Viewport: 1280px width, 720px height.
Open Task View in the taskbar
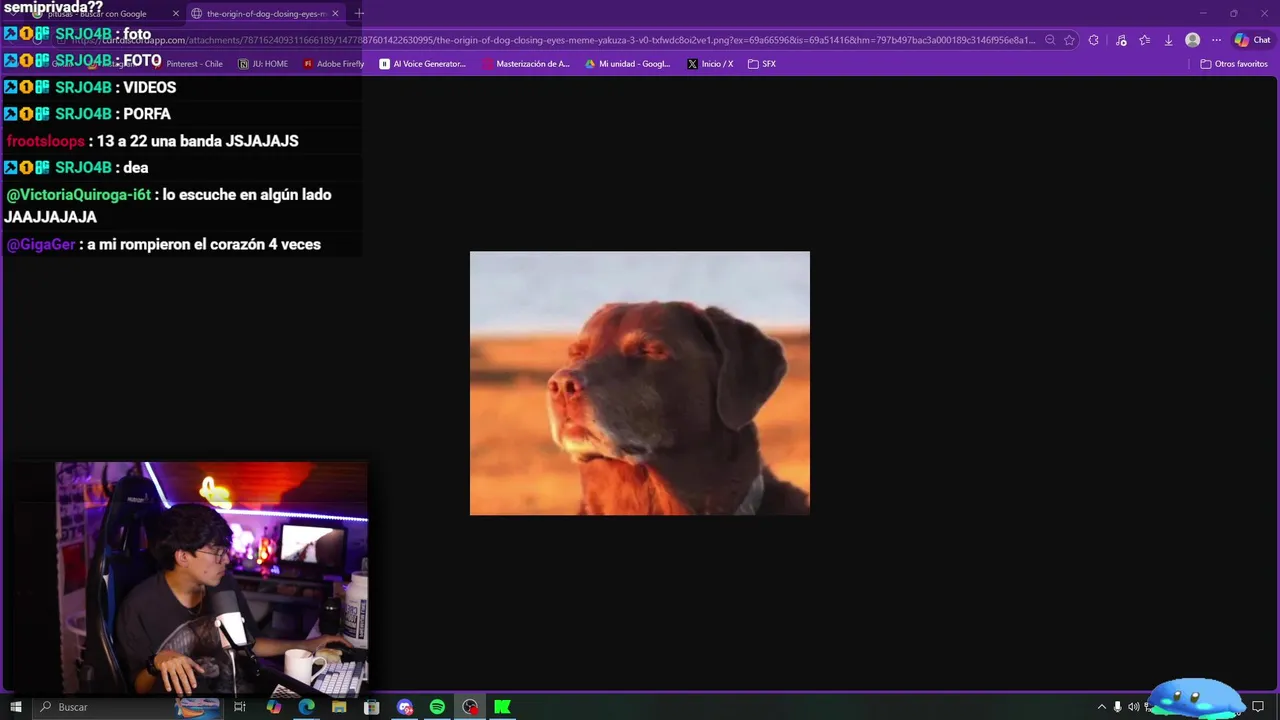pyautogui.click(x=239, y=707)
